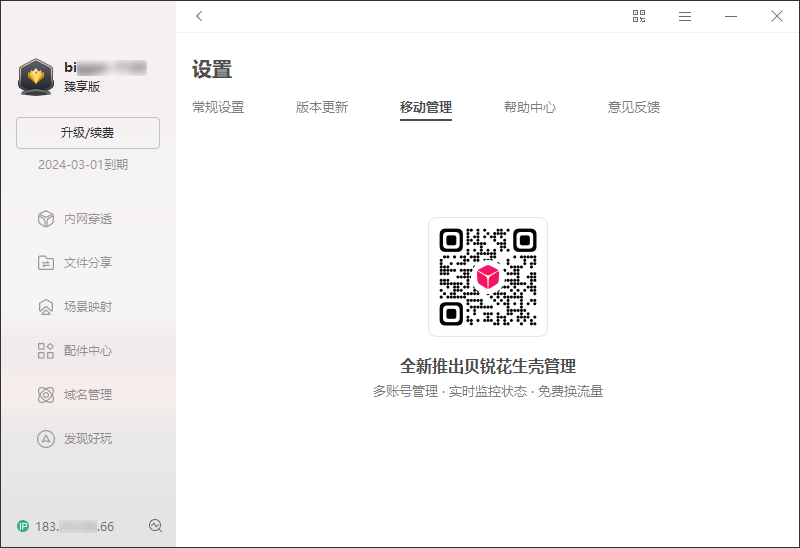The image size is (800, 548).
Task: Select the 移动管理 tab
Action: pyautogui.click(x=426, y=107)
